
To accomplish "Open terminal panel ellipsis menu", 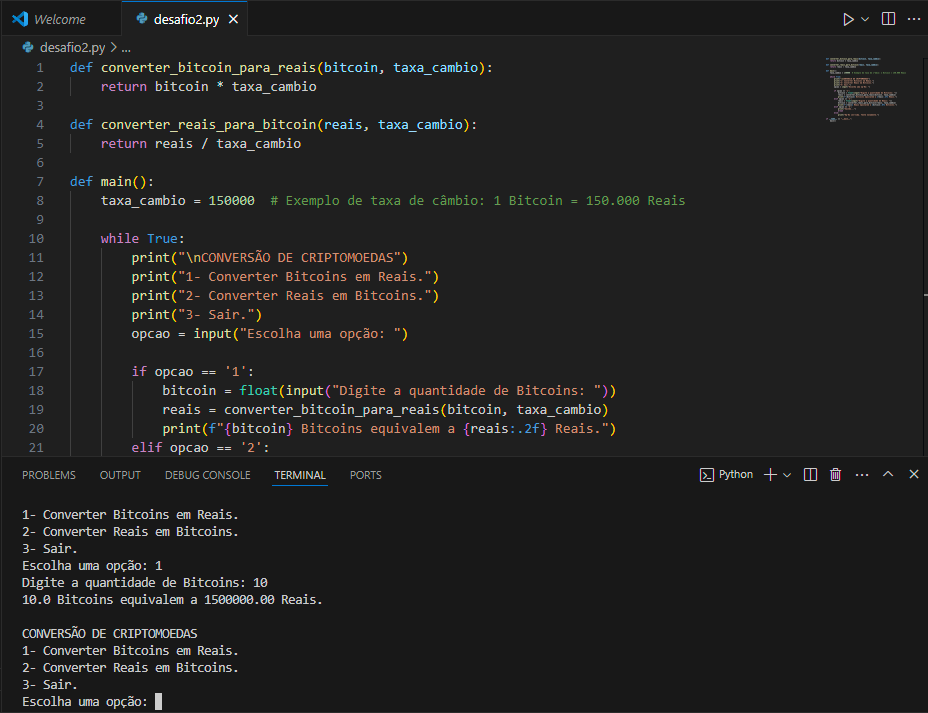I will (x=861, y=475).
